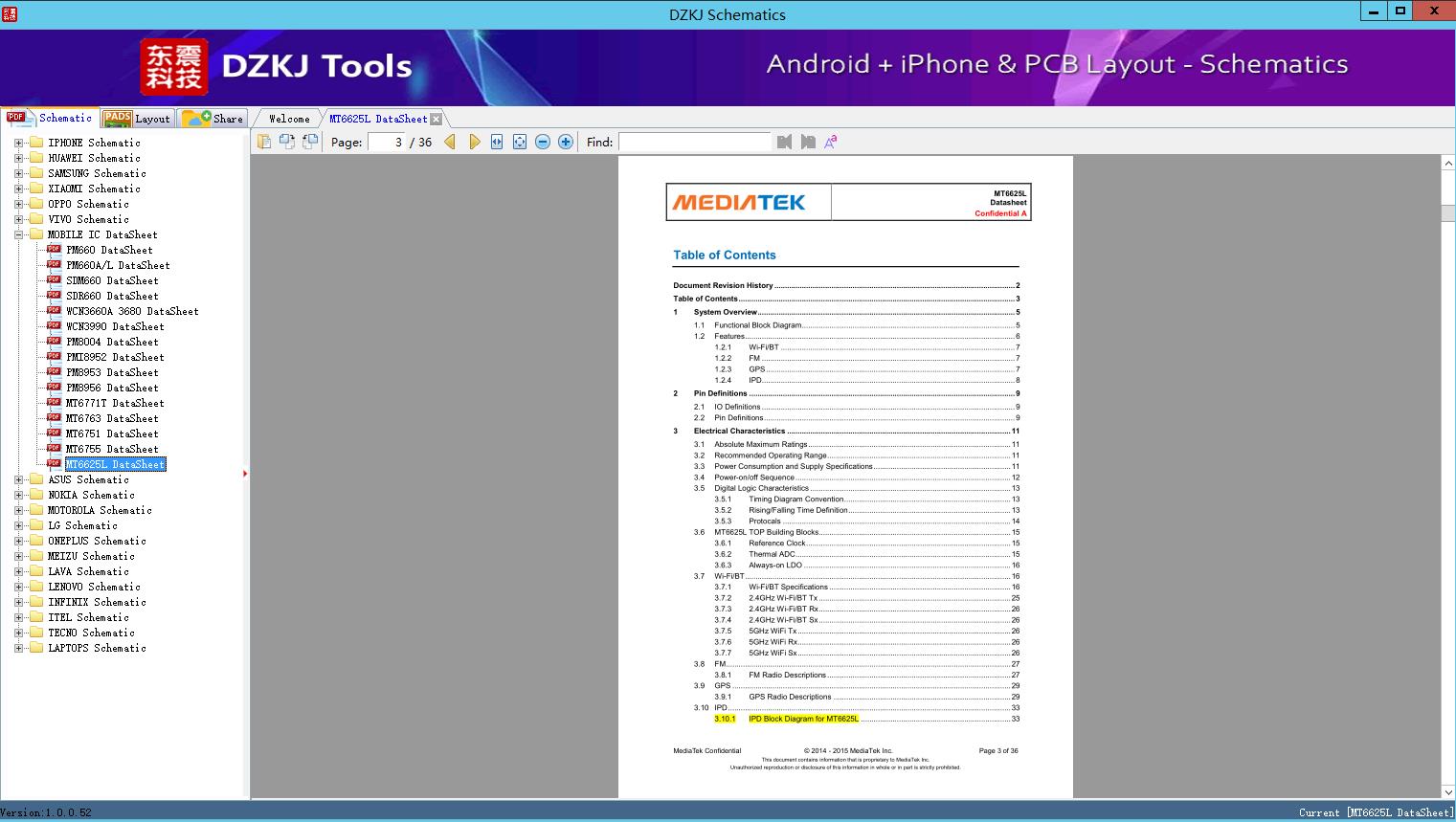Expand the HUAWEI Schematic folder
The width and height of the screenshot is (1456, 822).
18,158
